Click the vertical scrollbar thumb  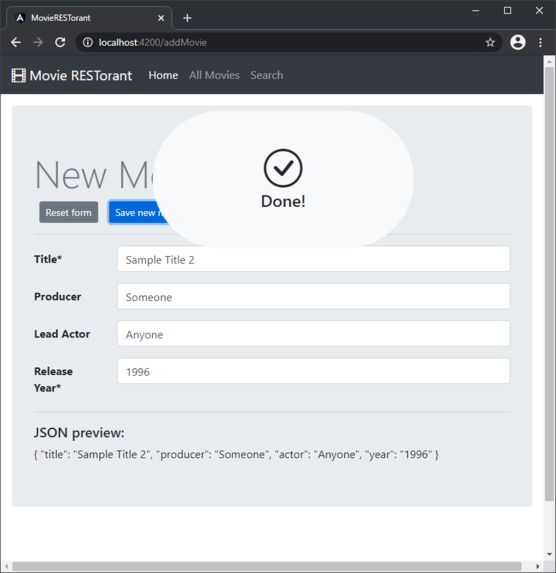(549, 284)
